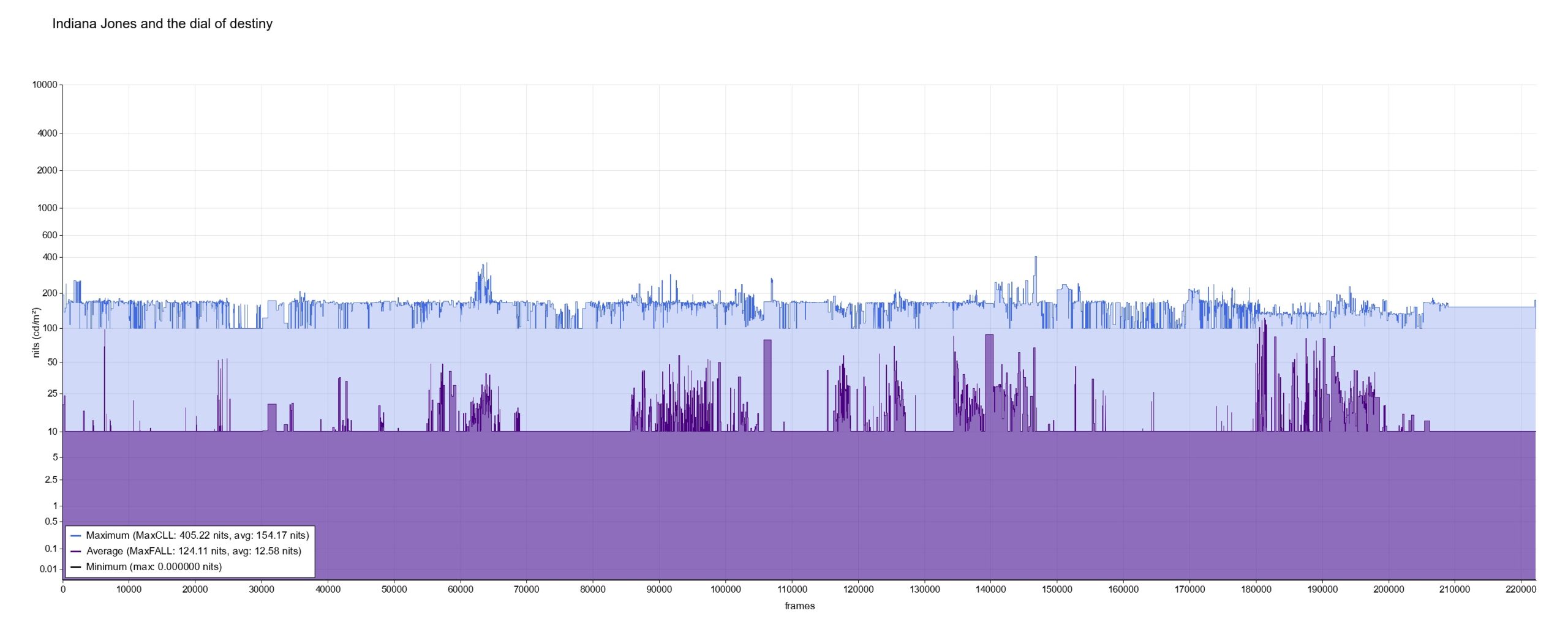Click the 600 y-axis tick label
The height and width of the screenshot is (627, 1568).
[50, 235]
